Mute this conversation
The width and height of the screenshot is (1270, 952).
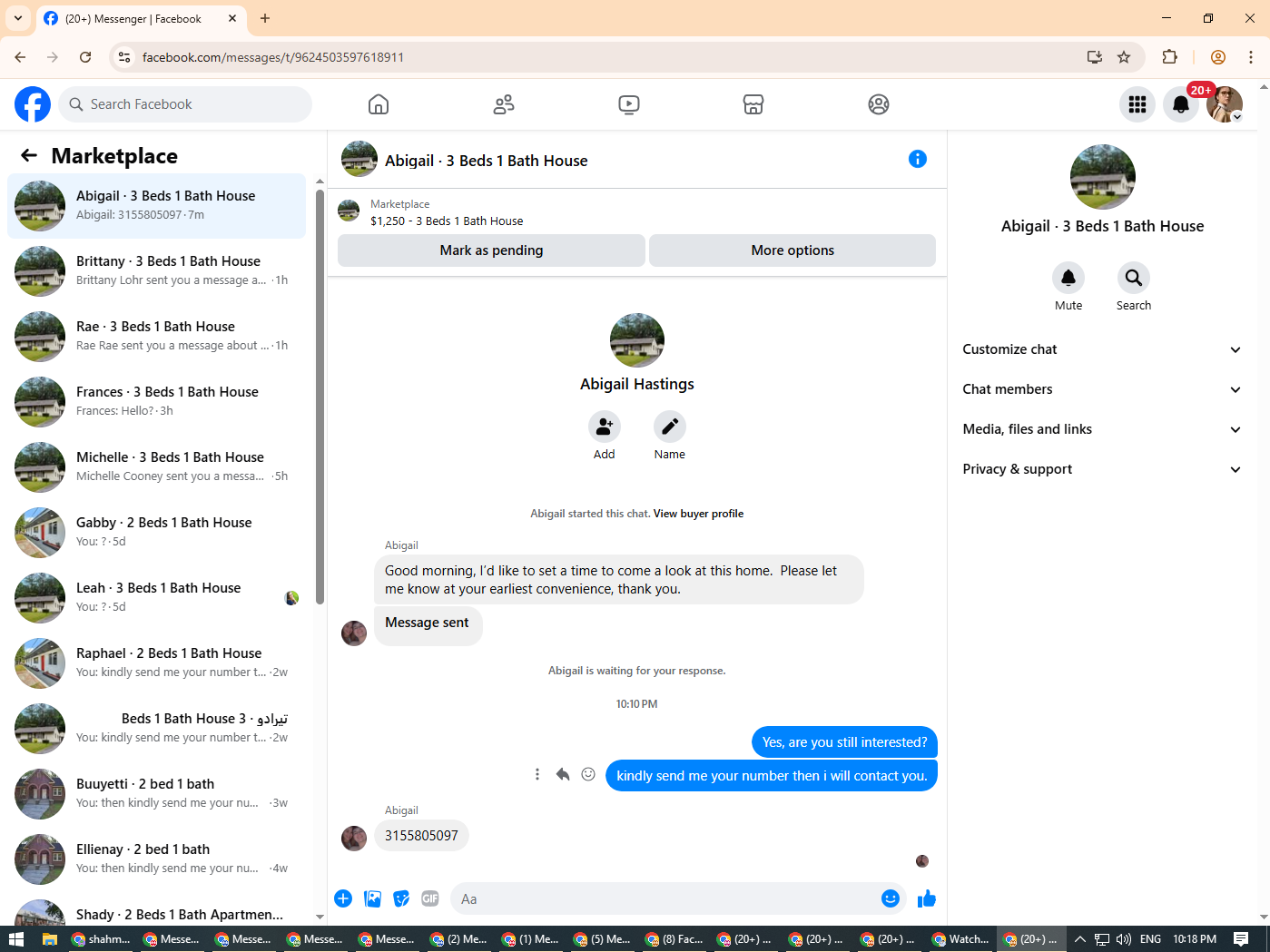pyautogui.click(x=1068, y=278)
